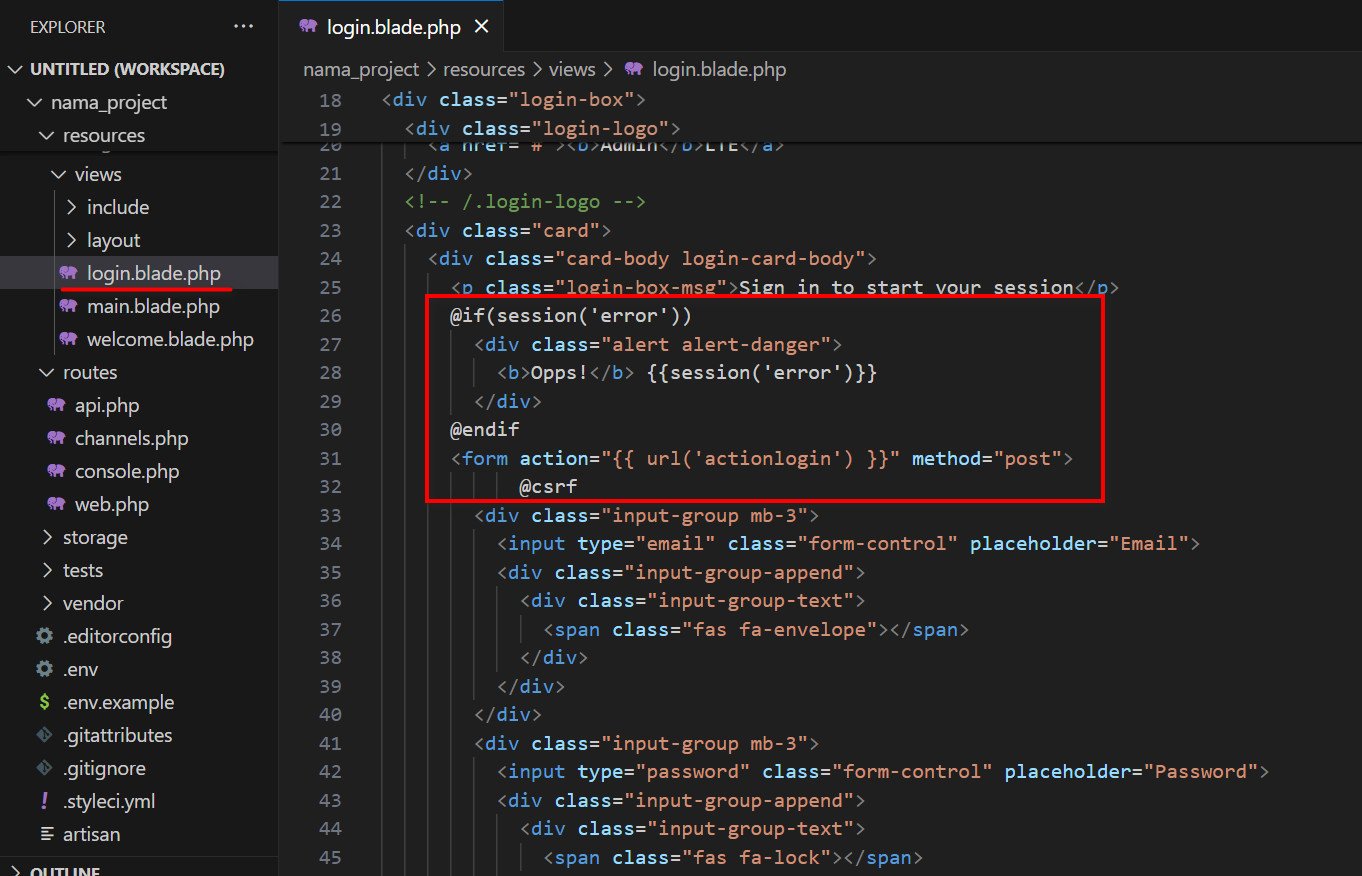
Task: Click the placeholder="Email" attribute text
Action: coord(1079,544)
